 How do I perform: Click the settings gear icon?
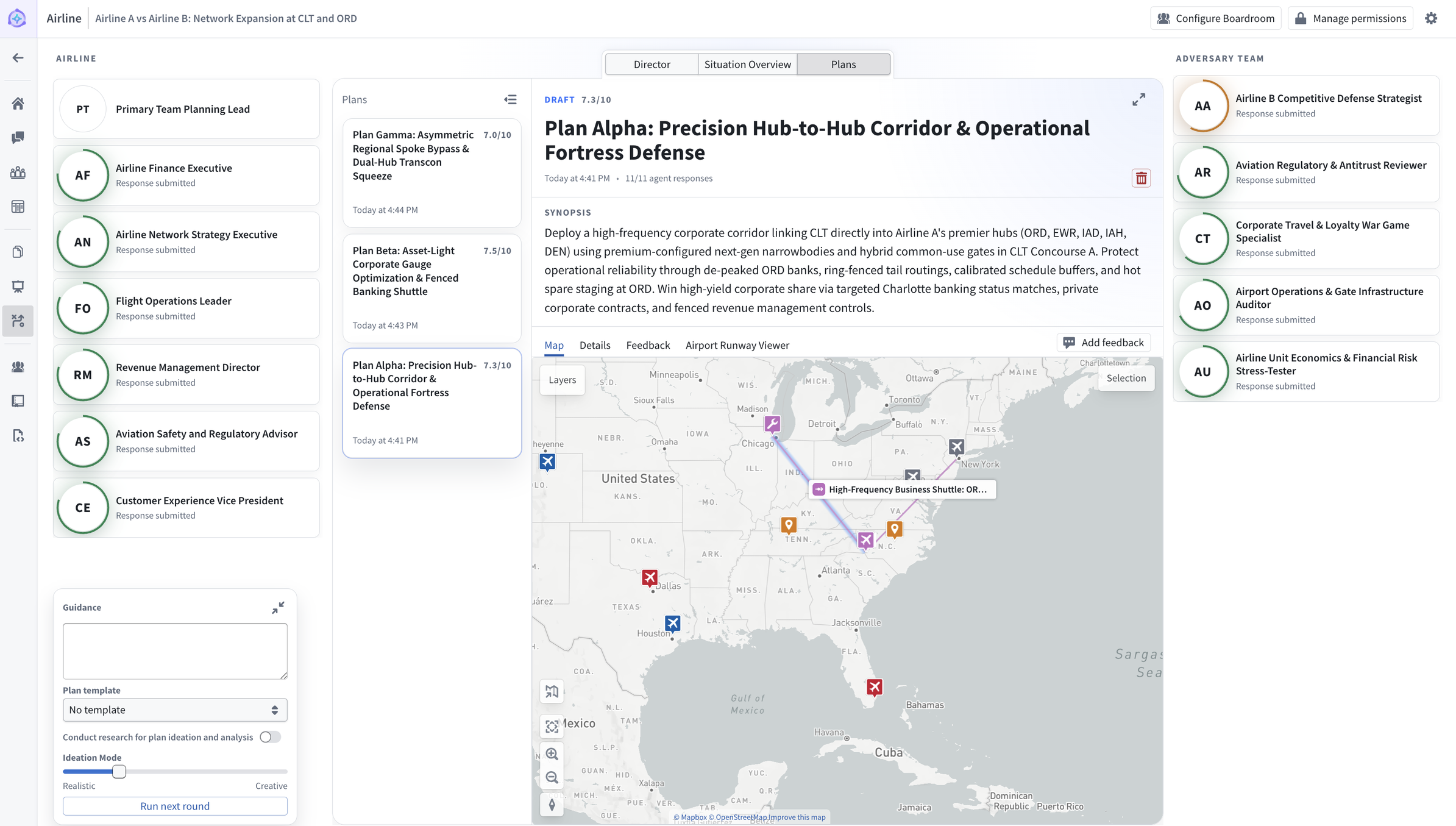pos(1431,18)
